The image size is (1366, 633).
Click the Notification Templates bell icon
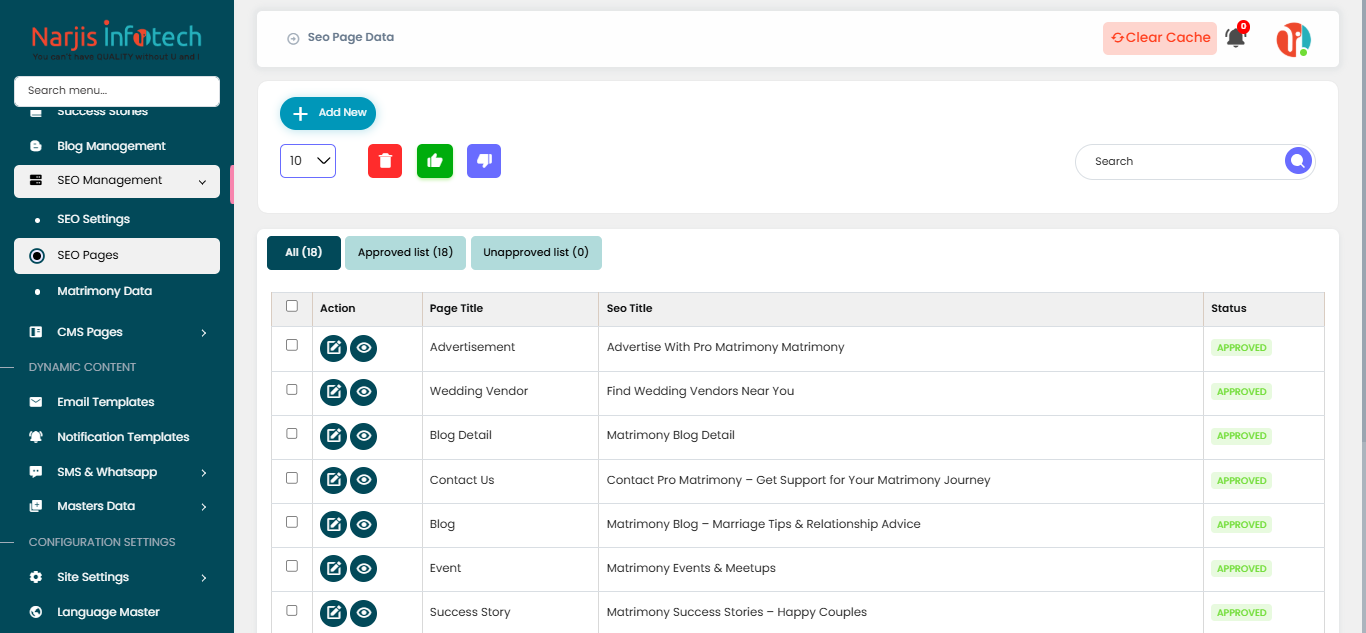pos(36,437)
